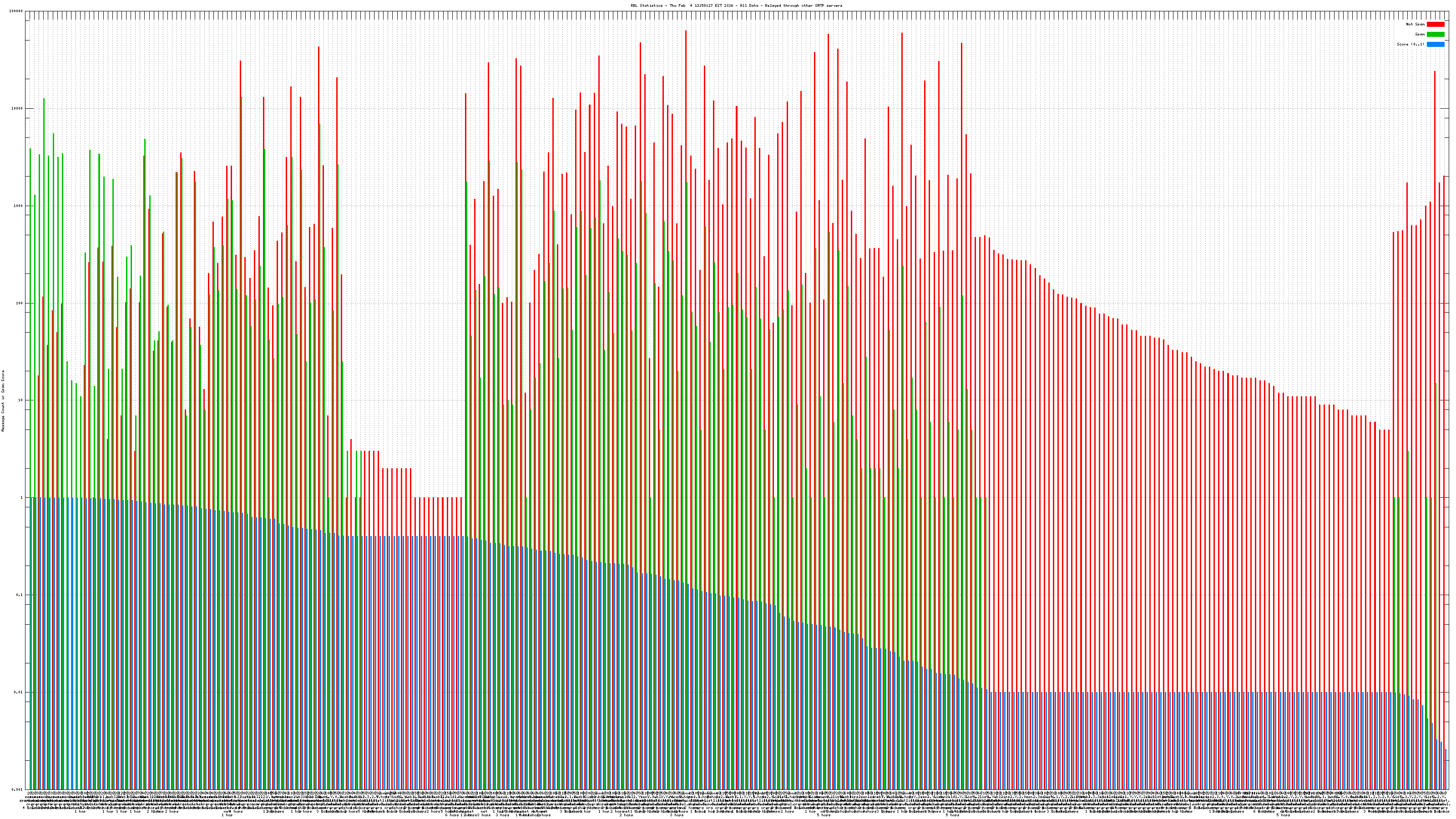This screenshot has height=819, width=1456.
Task: Click the 1000 y-axis tick label
Action: (x=19, y=206)
